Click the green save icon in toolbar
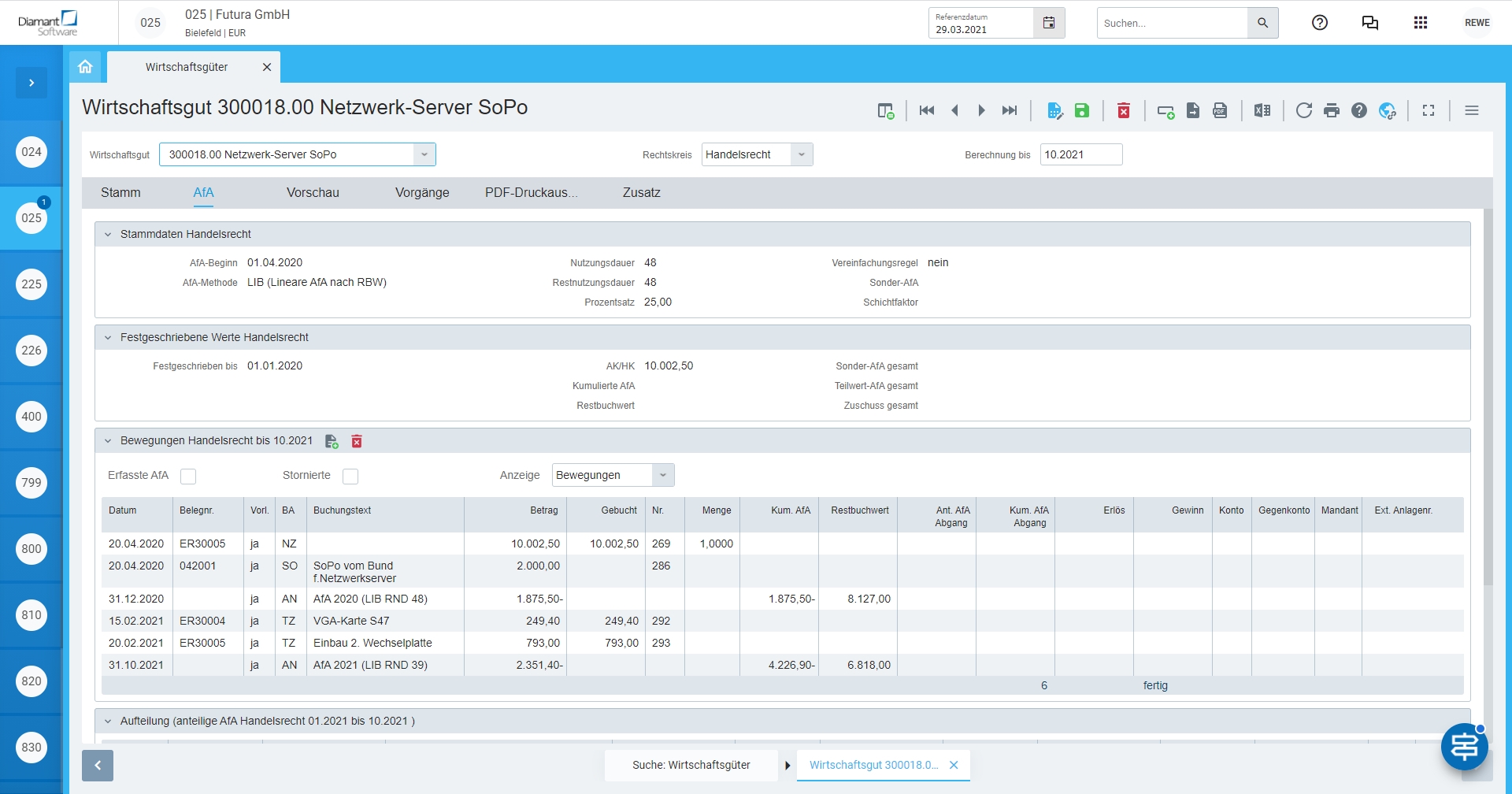Viewport: 1512px width, 794px height. tap(1082, 110)
